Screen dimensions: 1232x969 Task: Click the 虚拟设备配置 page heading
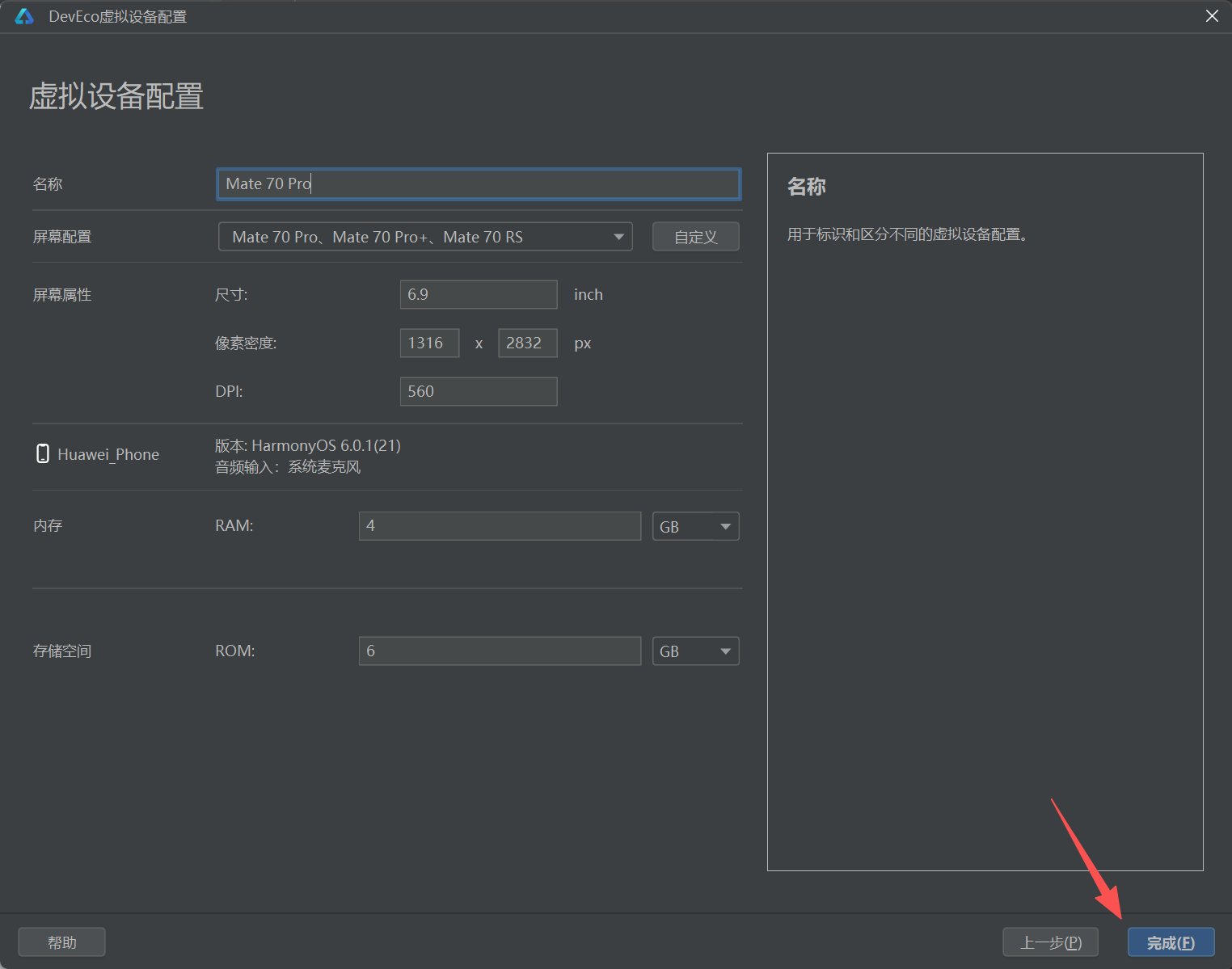(116, 96)
